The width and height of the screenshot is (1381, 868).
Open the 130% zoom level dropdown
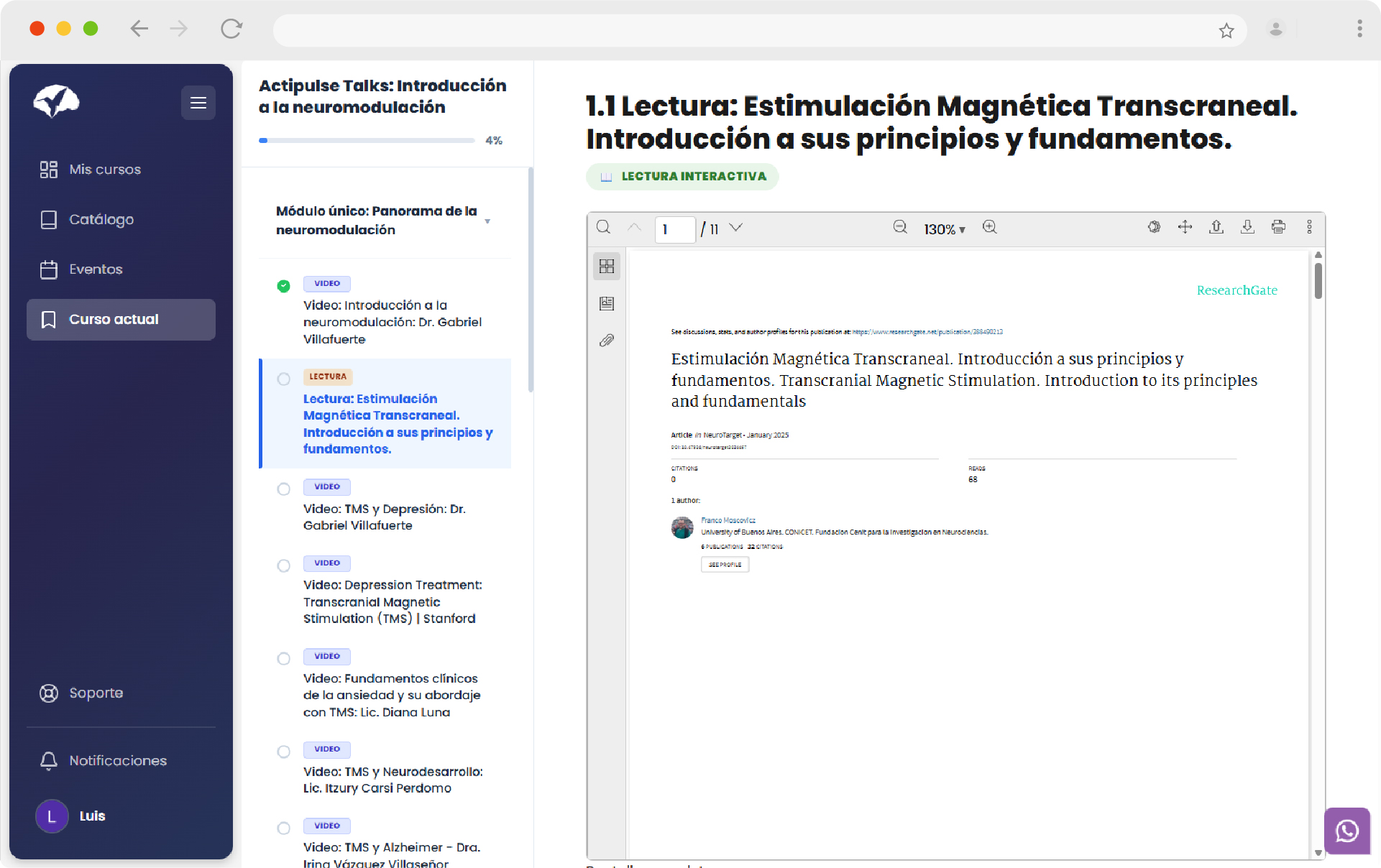point(945,229)
